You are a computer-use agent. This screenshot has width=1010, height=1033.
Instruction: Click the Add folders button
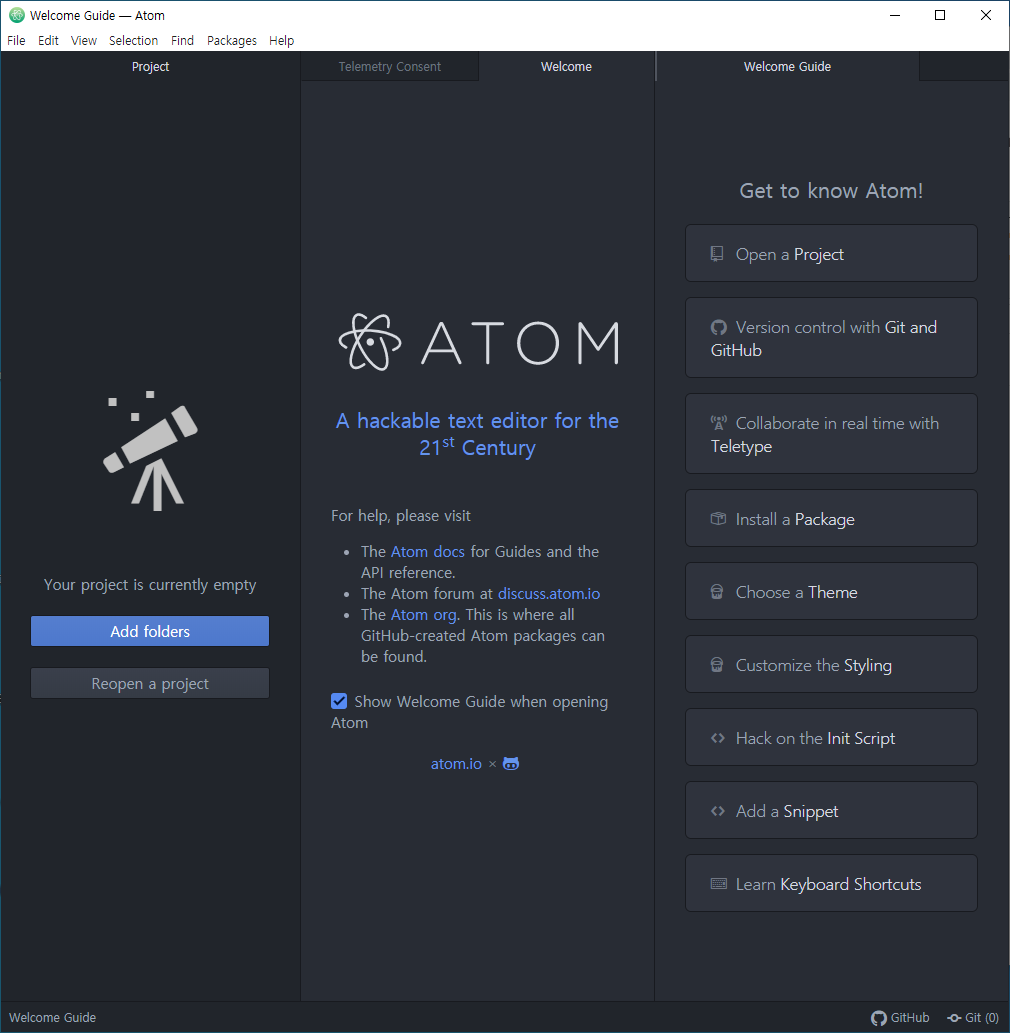tap(150, 631)
